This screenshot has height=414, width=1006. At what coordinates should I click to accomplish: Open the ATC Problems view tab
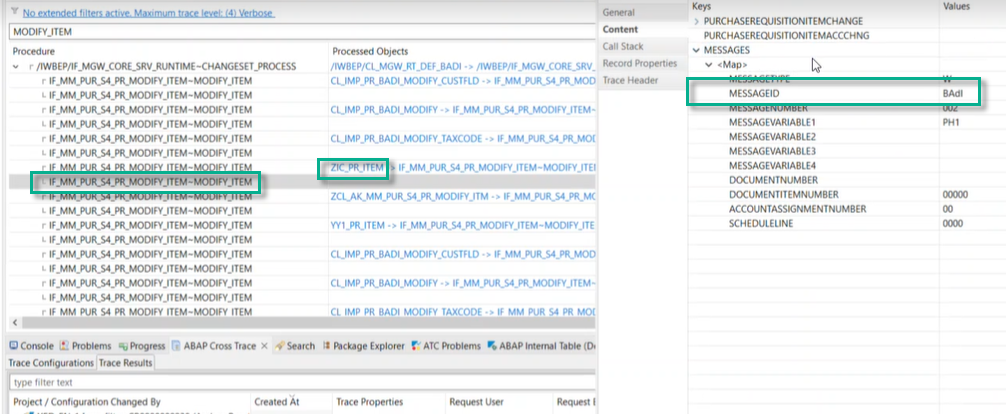click(x=447, y=346)
